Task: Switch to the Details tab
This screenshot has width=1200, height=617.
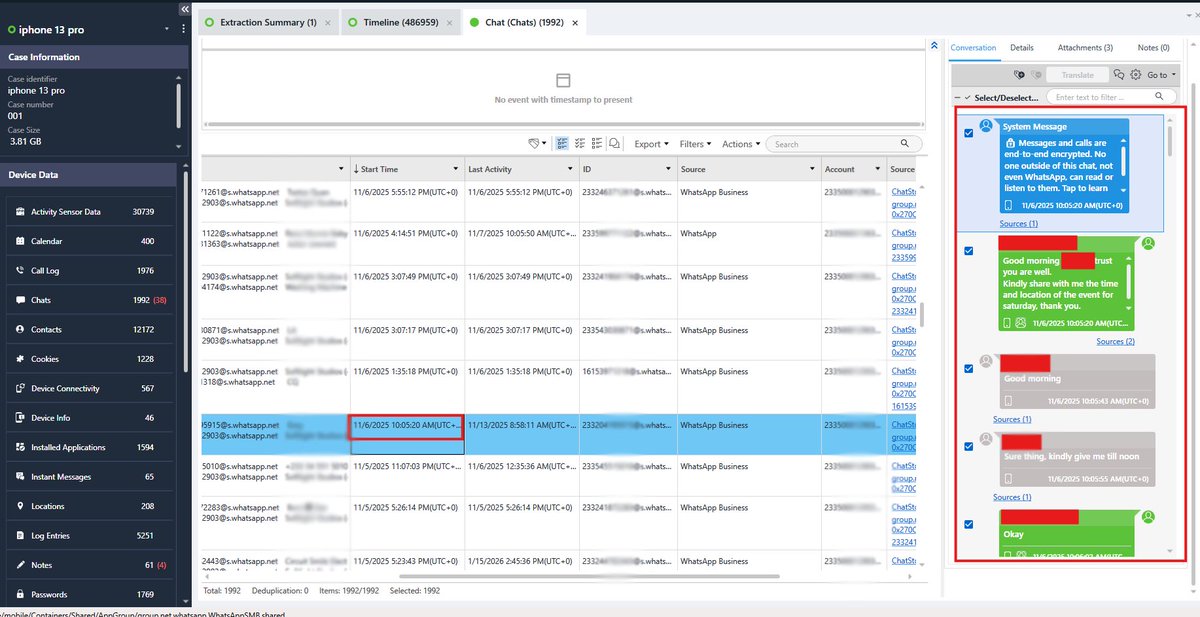Action: point(1021,47)
